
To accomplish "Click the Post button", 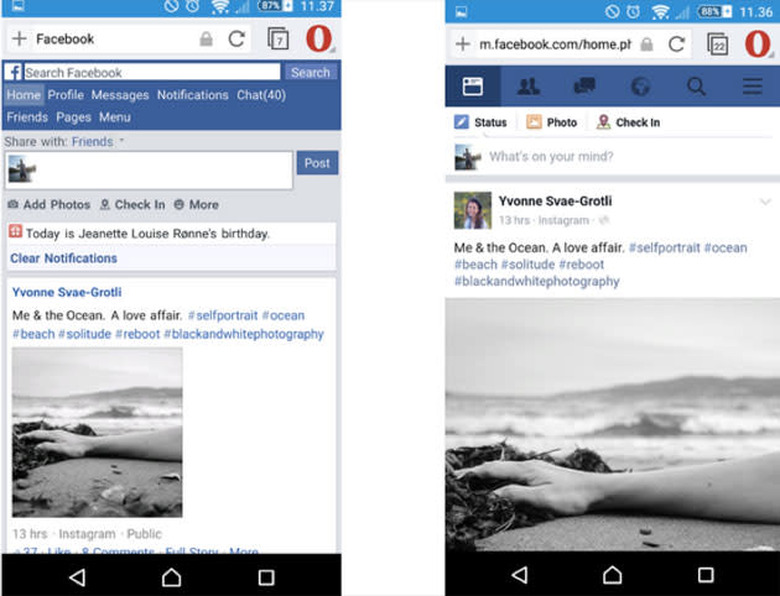I will click(317, 163).
